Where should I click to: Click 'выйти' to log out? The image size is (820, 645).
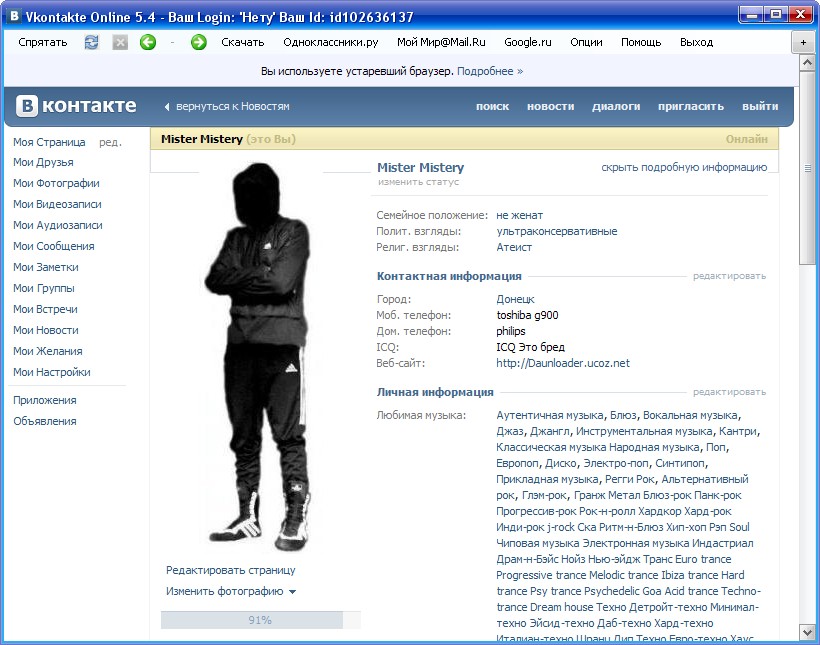click(x=760, y=106)
